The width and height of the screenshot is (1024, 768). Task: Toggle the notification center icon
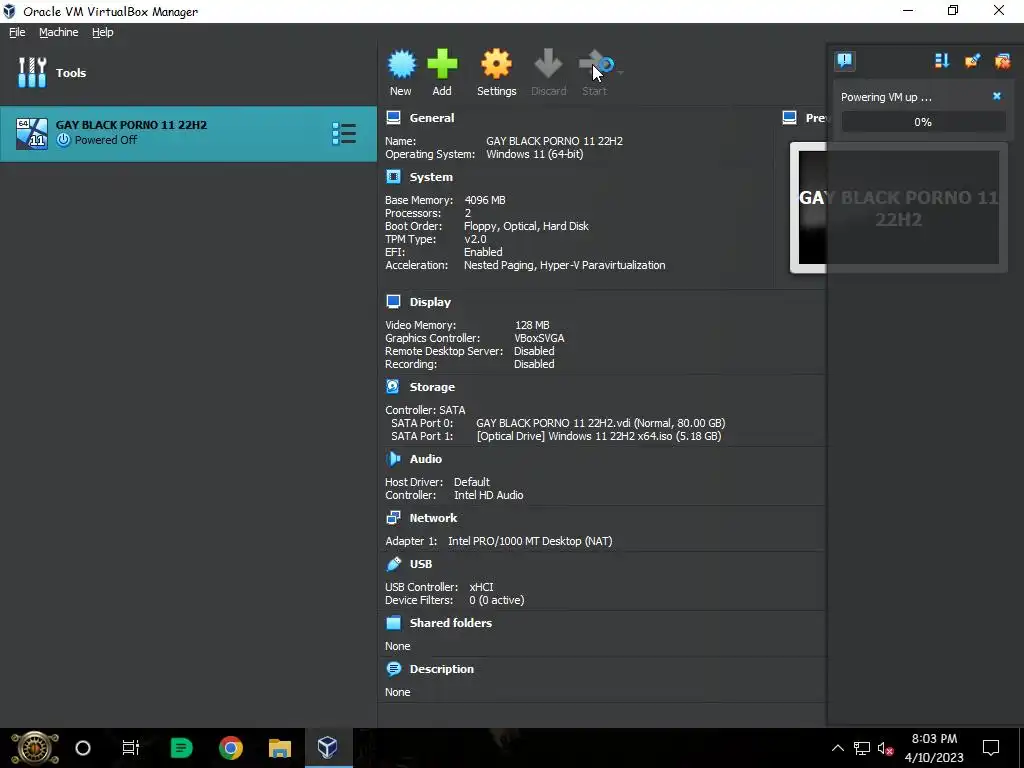(845, 61)
